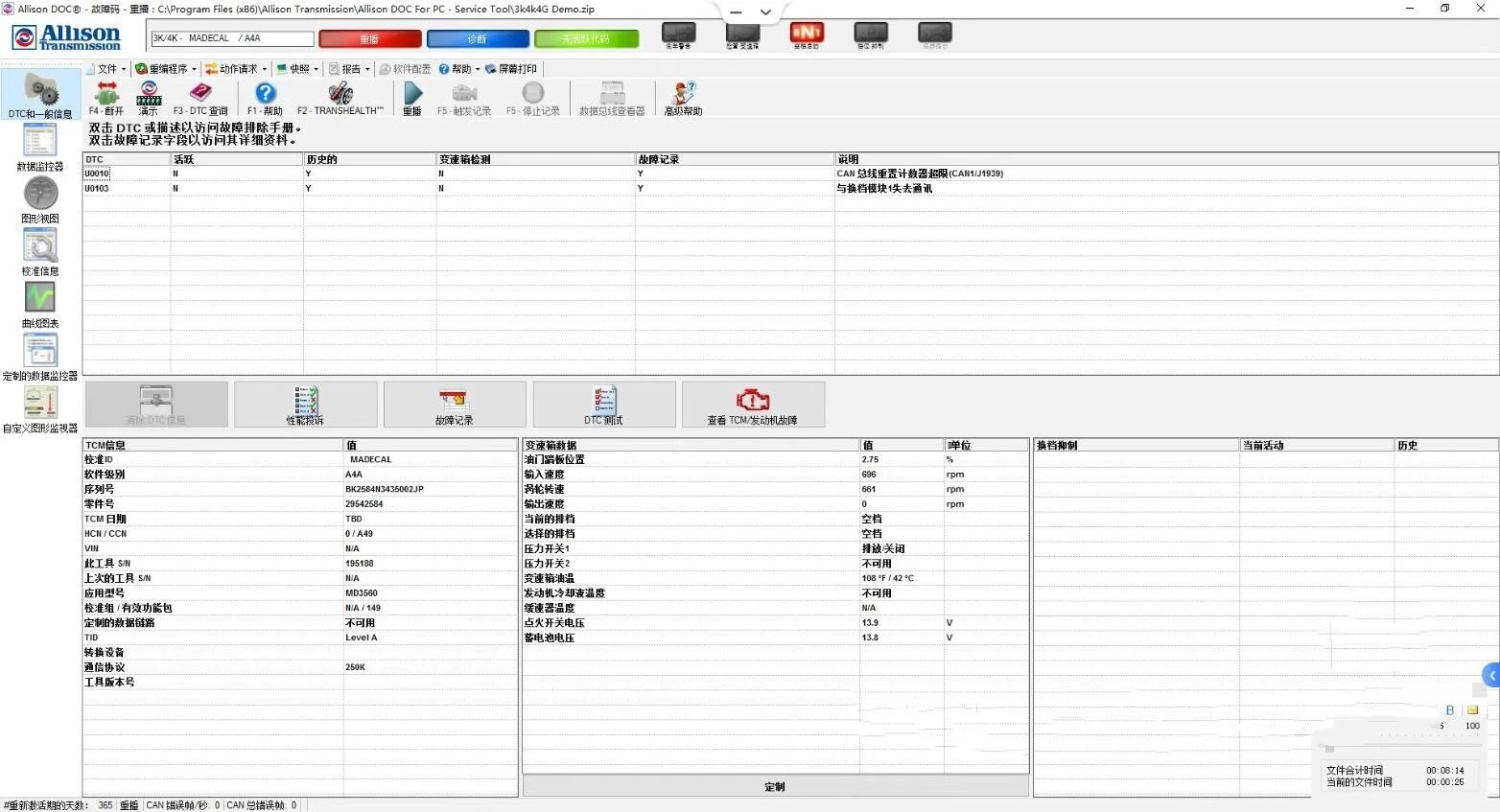Screen dimensions: 1500x812
Task: Open the 故障记录 button
Action: point(455,405)
